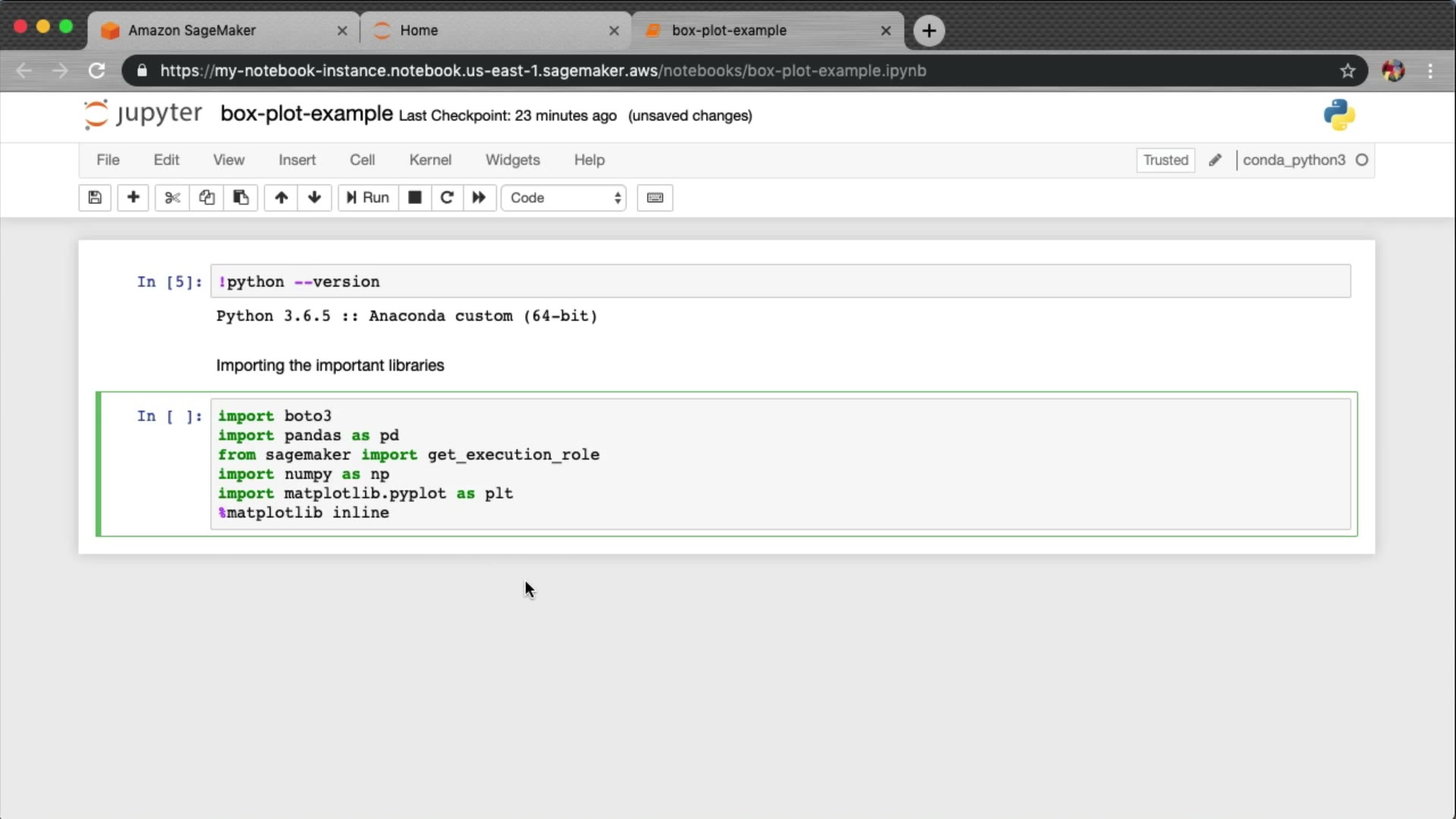Insert cell below with plus icon
Image resolution: width=1456 pixels, height=819 pixels.
click(133, 198)
